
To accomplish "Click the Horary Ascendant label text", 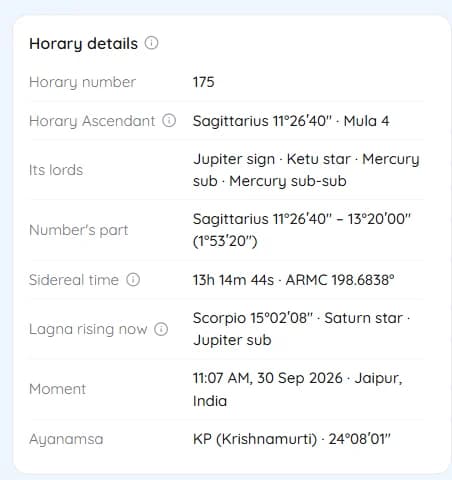I will tap(92, 121).
